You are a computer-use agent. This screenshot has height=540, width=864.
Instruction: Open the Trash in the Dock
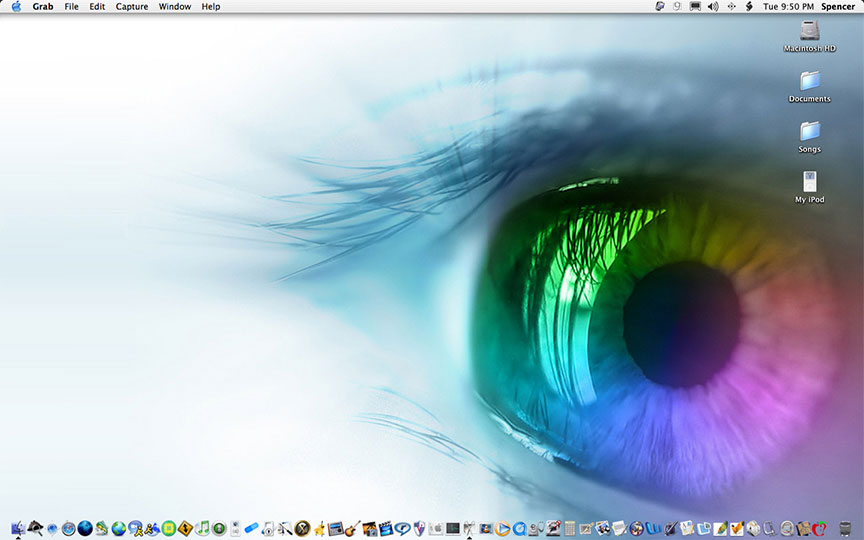845,529
